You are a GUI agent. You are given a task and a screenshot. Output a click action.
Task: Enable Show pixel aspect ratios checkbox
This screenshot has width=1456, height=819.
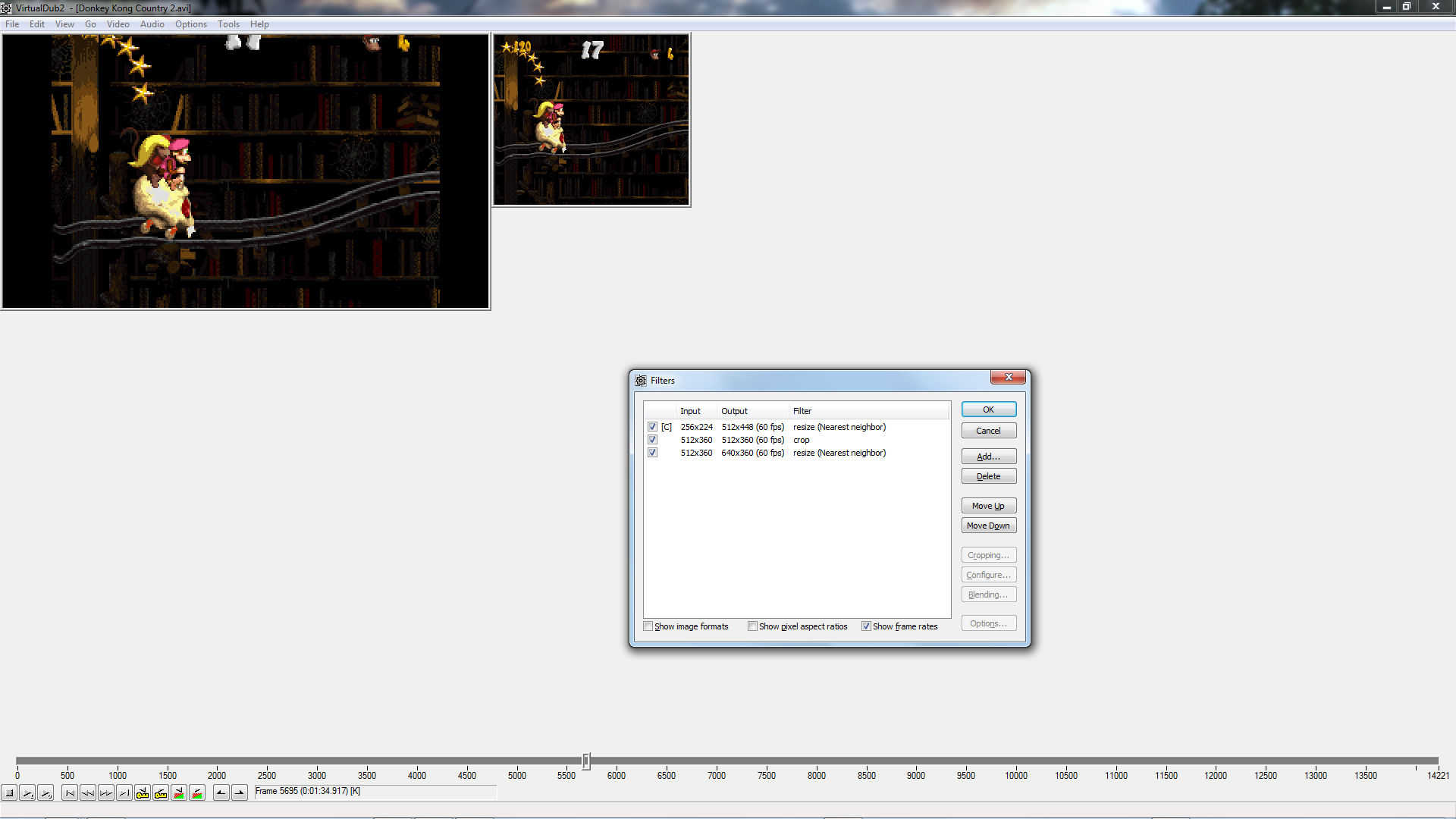click(753, 626)
